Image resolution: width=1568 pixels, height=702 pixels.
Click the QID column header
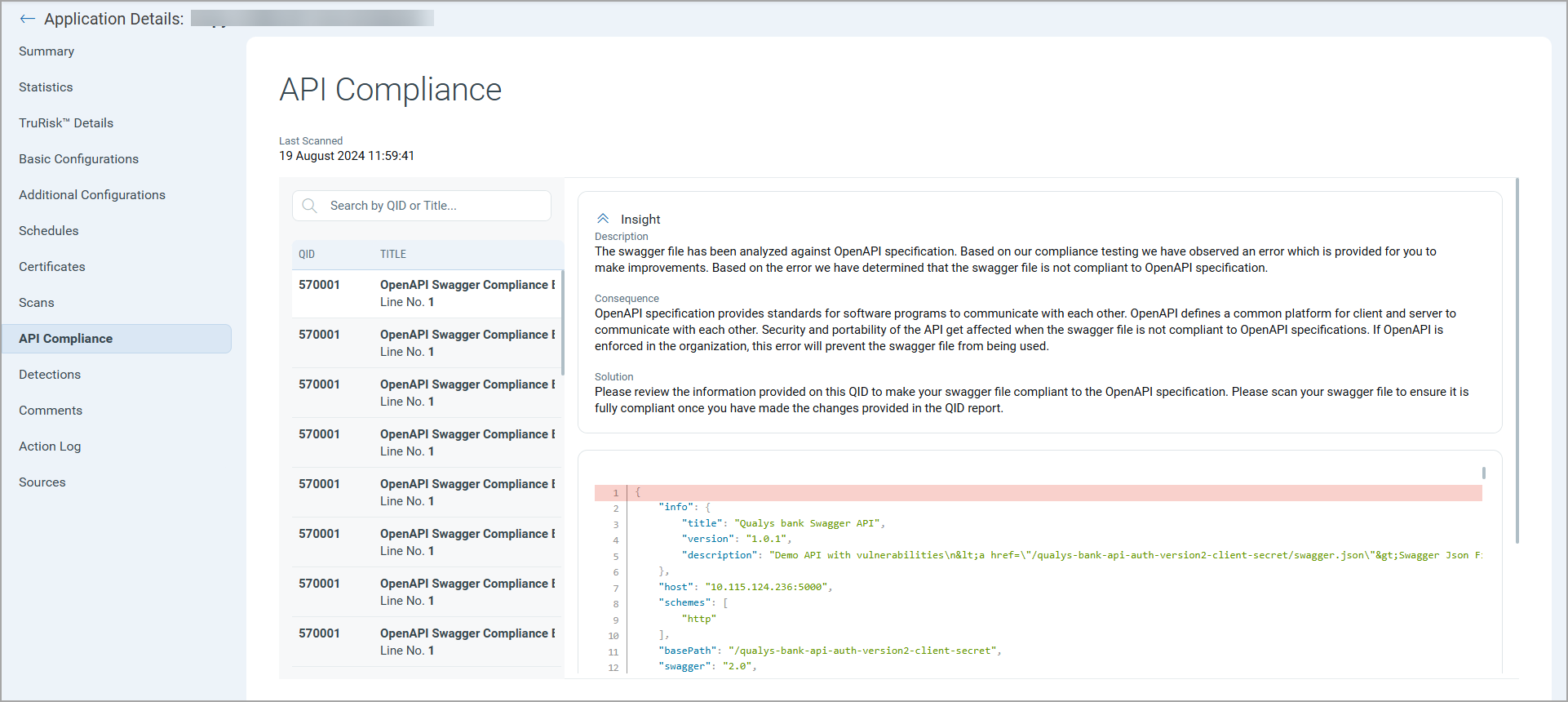point(307,254)
